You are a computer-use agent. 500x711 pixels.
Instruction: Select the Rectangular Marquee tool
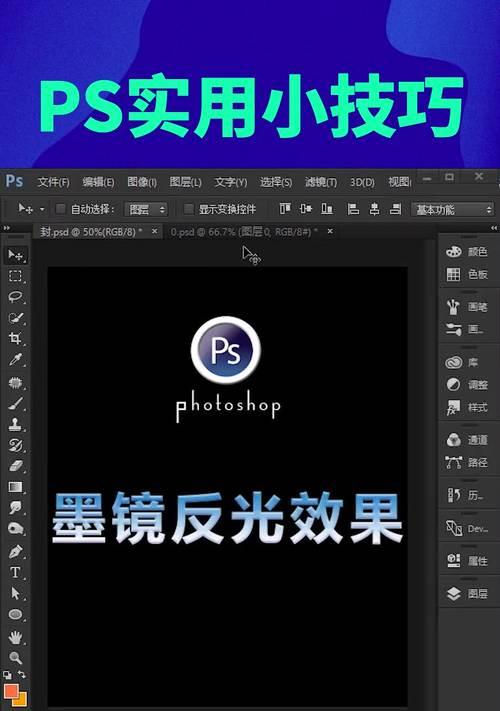15,276
